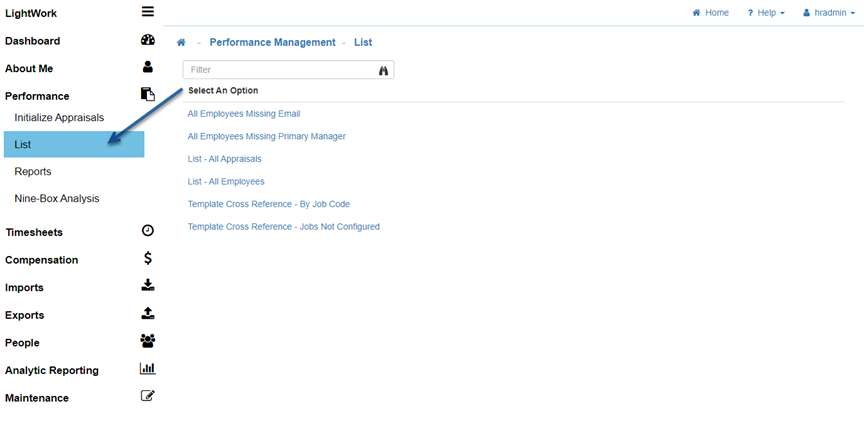Open List - All Appraisals link
This screenshot has width=864, height=438.
pos(224,159)
